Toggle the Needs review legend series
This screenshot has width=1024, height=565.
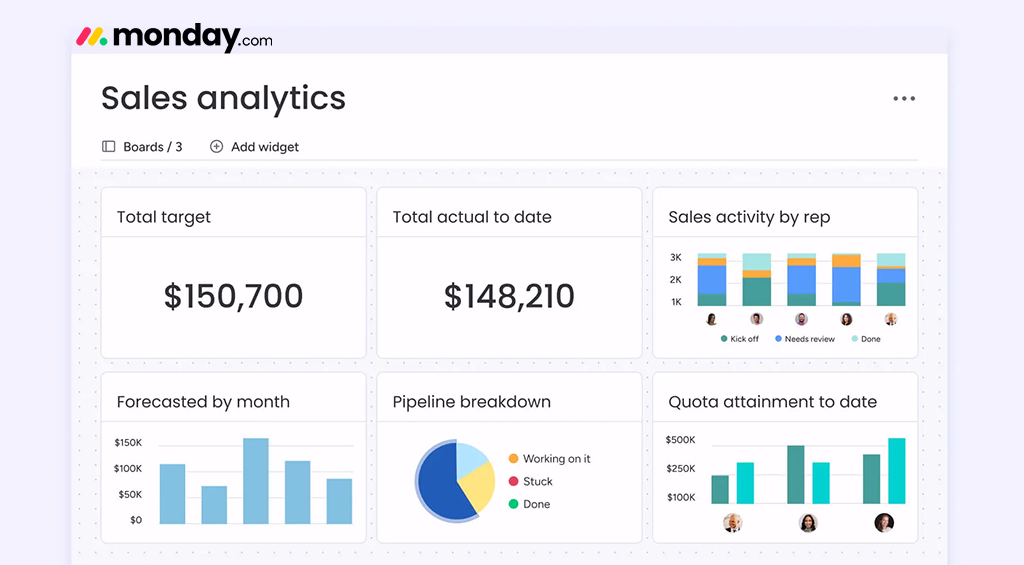point(803,339)
